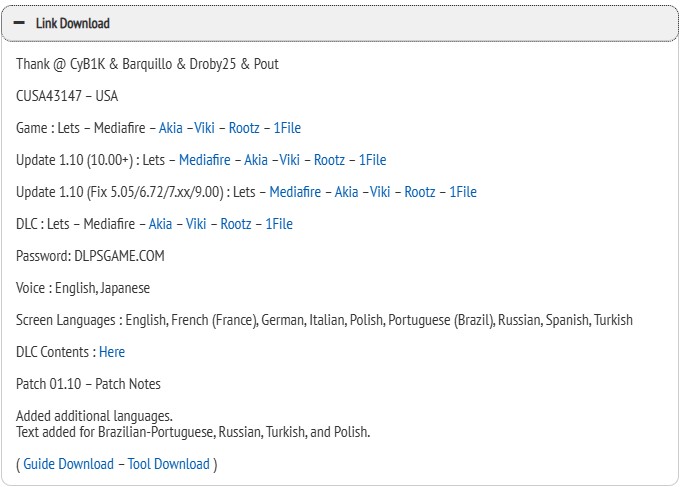Click the minus icon beside Link Download
Image resolution: width=681 pixels, height=487 pixels.
(19, 23)
